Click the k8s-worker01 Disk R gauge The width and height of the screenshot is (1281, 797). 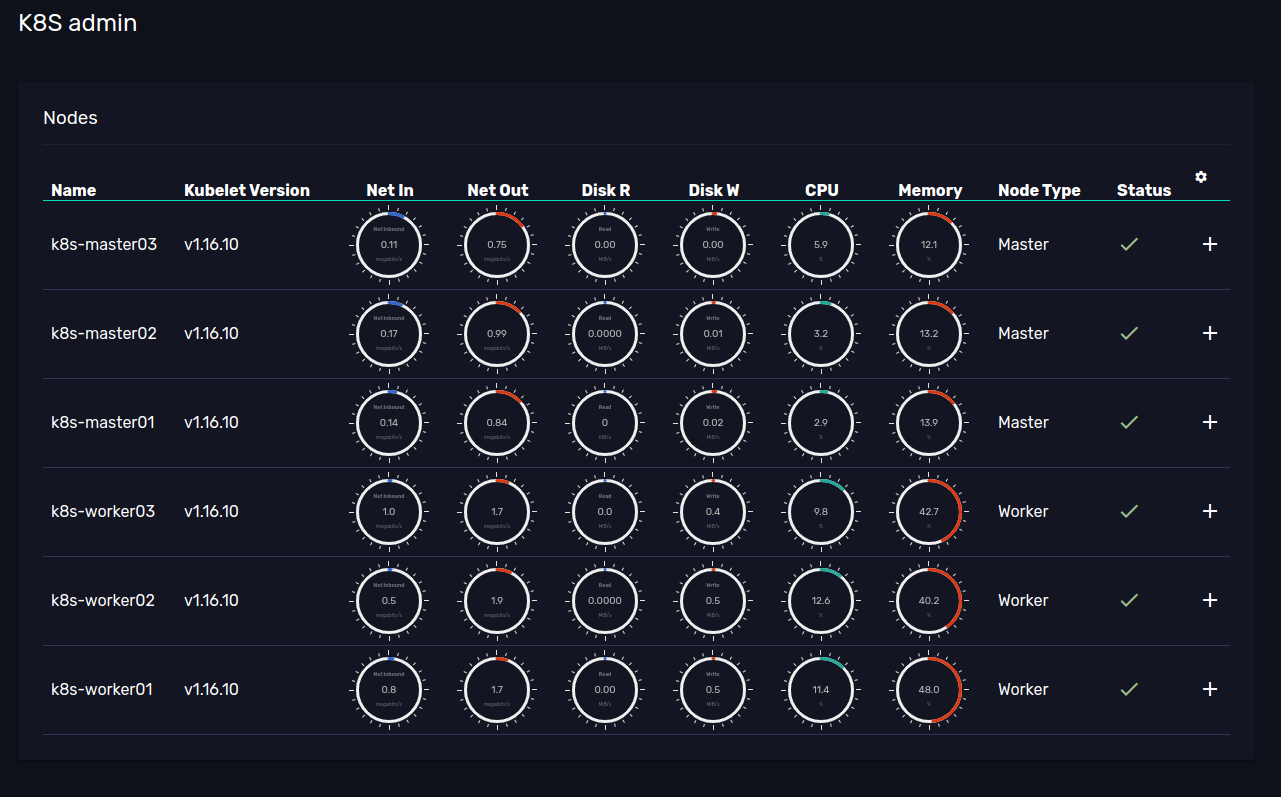click(606, 689)
